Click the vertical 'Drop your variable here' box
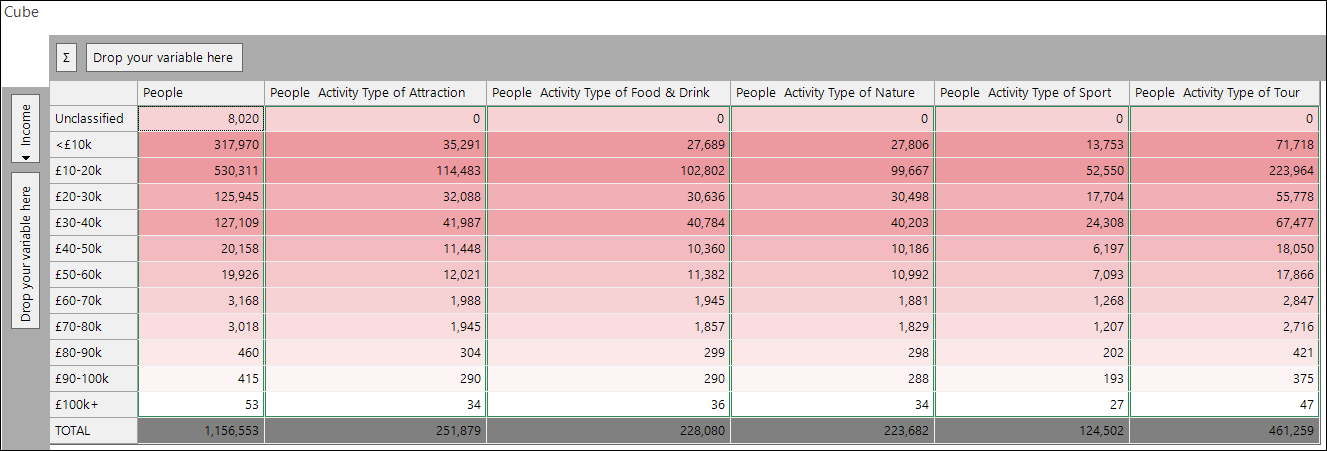The height and width of the screenshot is (451, 1327). (x=26, y=249)
